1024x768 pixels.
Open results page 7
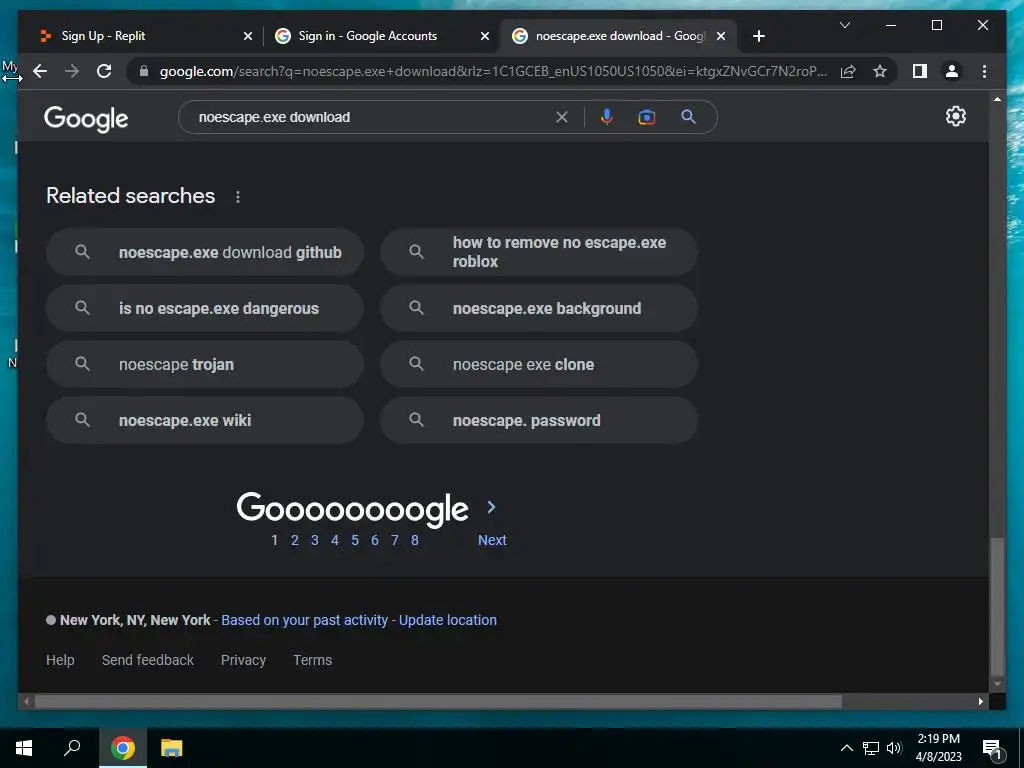click(394, 540)
